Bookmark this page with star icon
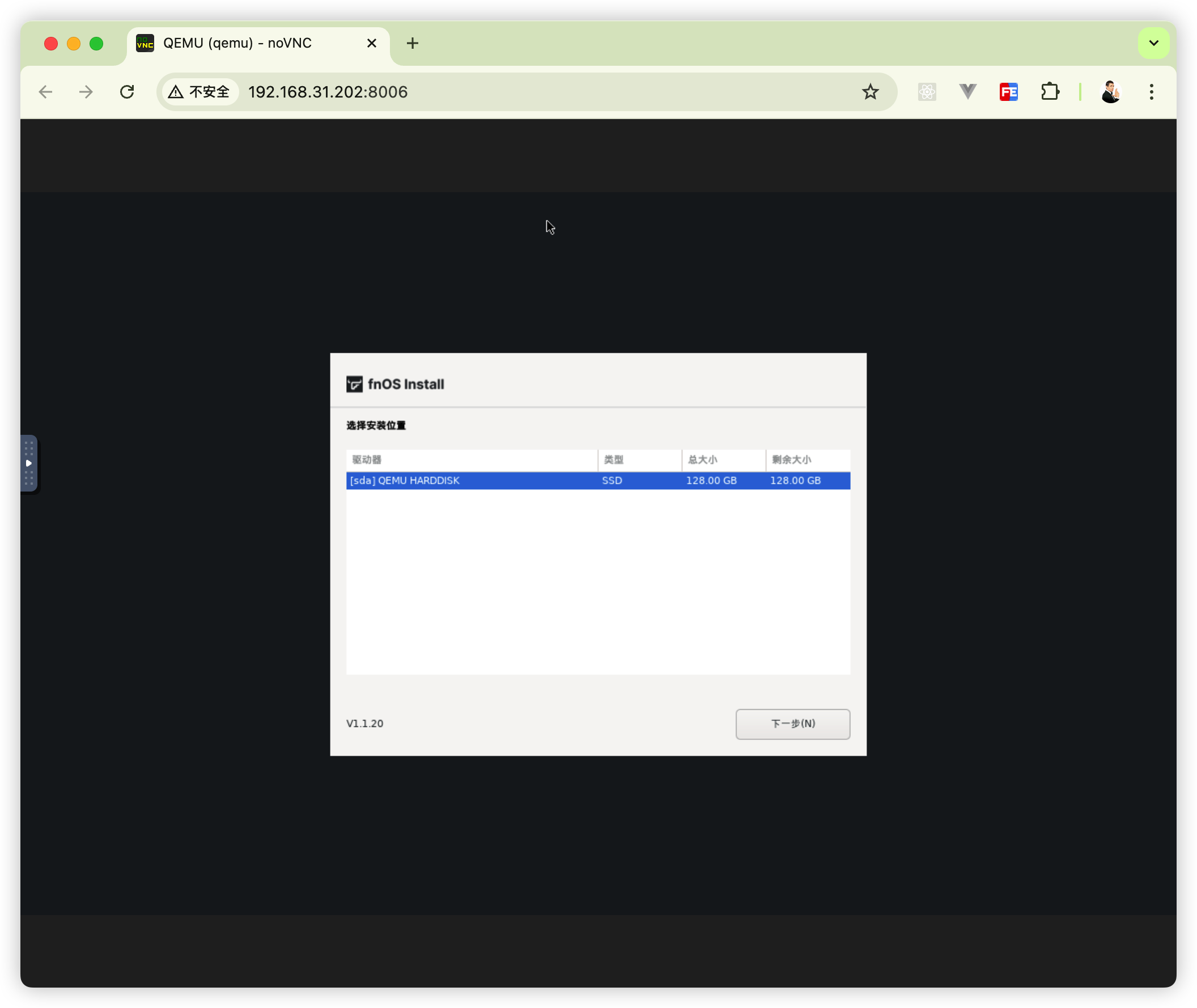1197x1008 pixels. click(x=869, y=92)
